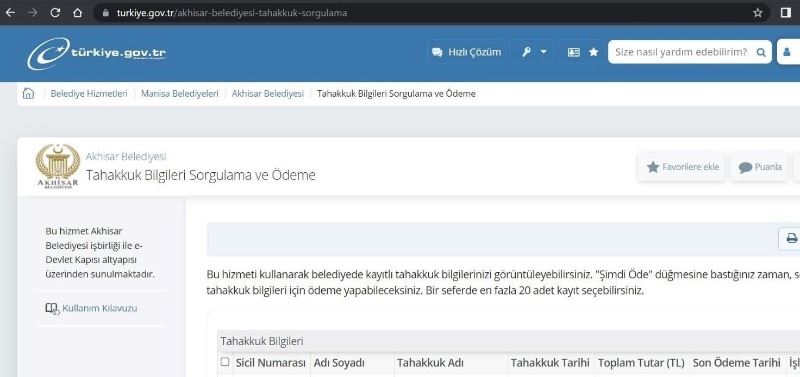Open the user profile icon
The width and height of the screenshot is (800, 377).
point(788,52)
